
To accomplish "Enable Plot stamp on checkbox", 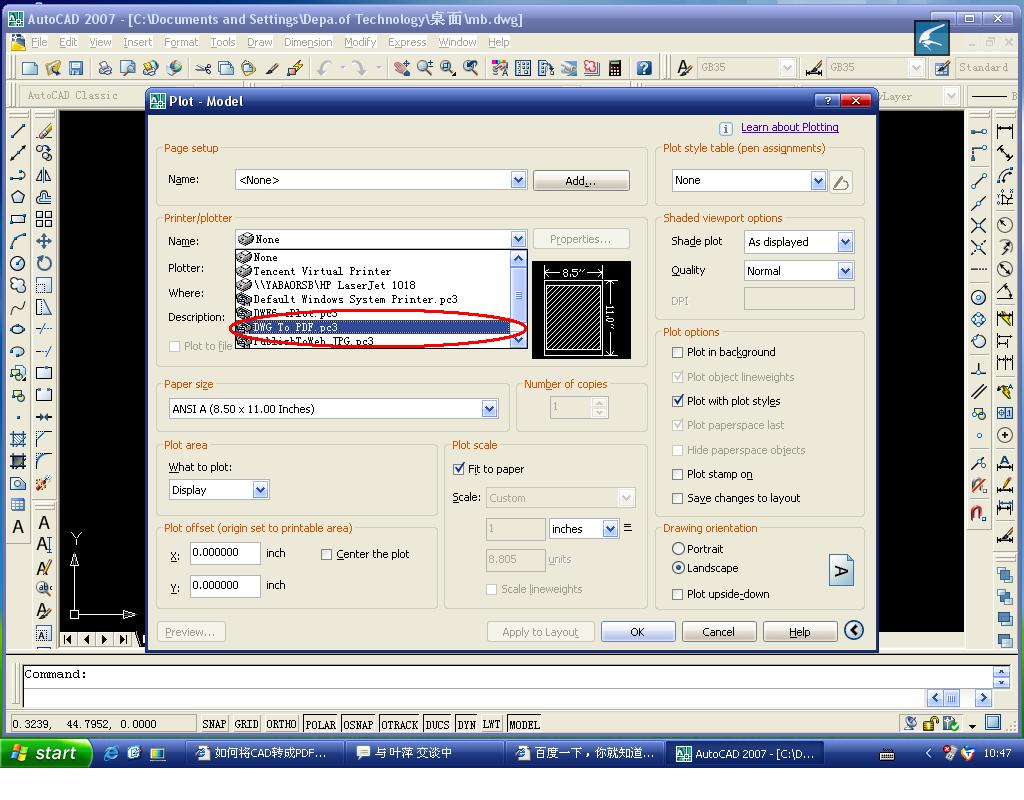I will tap(677, 474).
